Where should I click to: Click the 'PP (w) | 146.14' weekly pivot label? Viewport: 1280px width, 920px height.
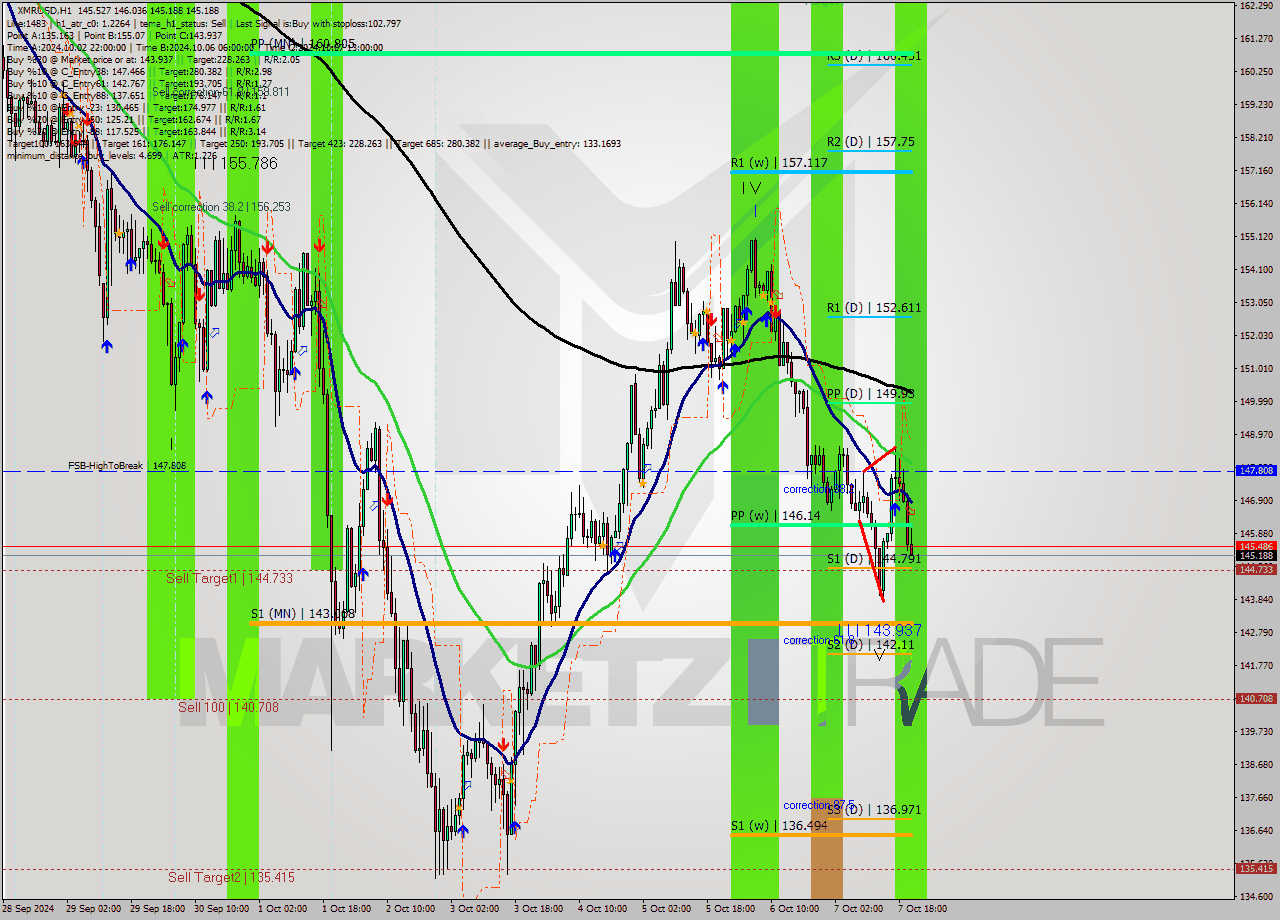point(775,516)
